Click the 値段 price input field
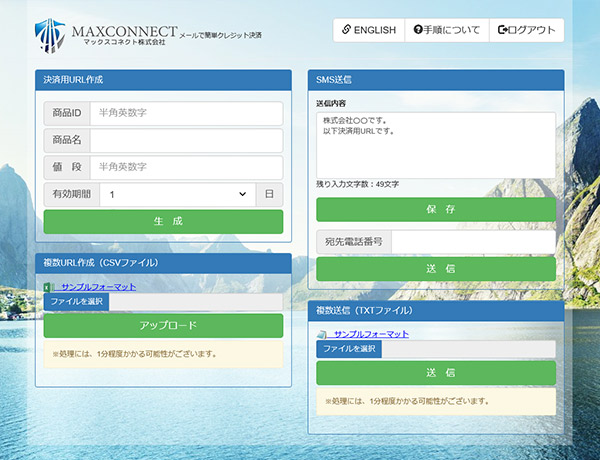 coord(186,167)
